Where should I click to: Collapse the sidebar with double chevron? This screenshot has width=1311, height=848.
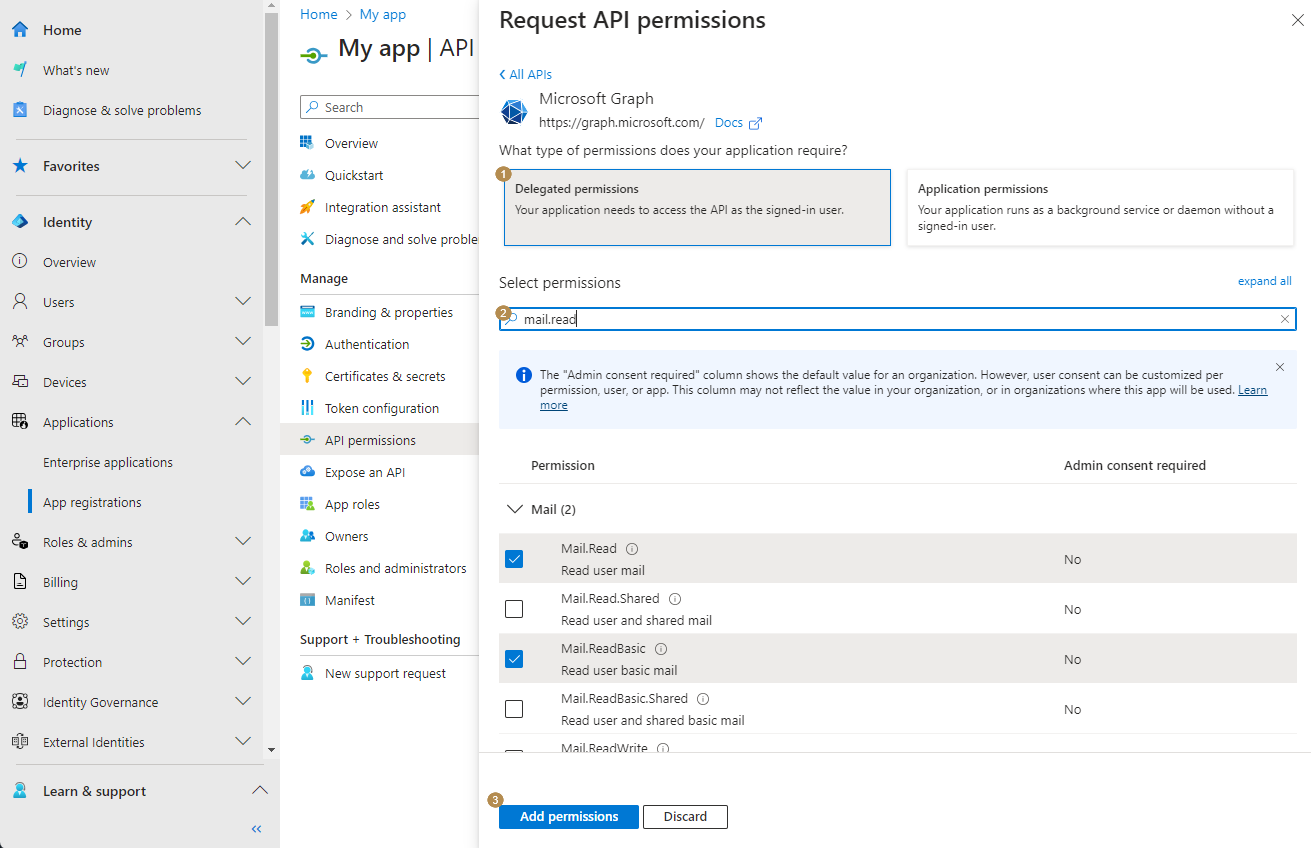point(256,828)
